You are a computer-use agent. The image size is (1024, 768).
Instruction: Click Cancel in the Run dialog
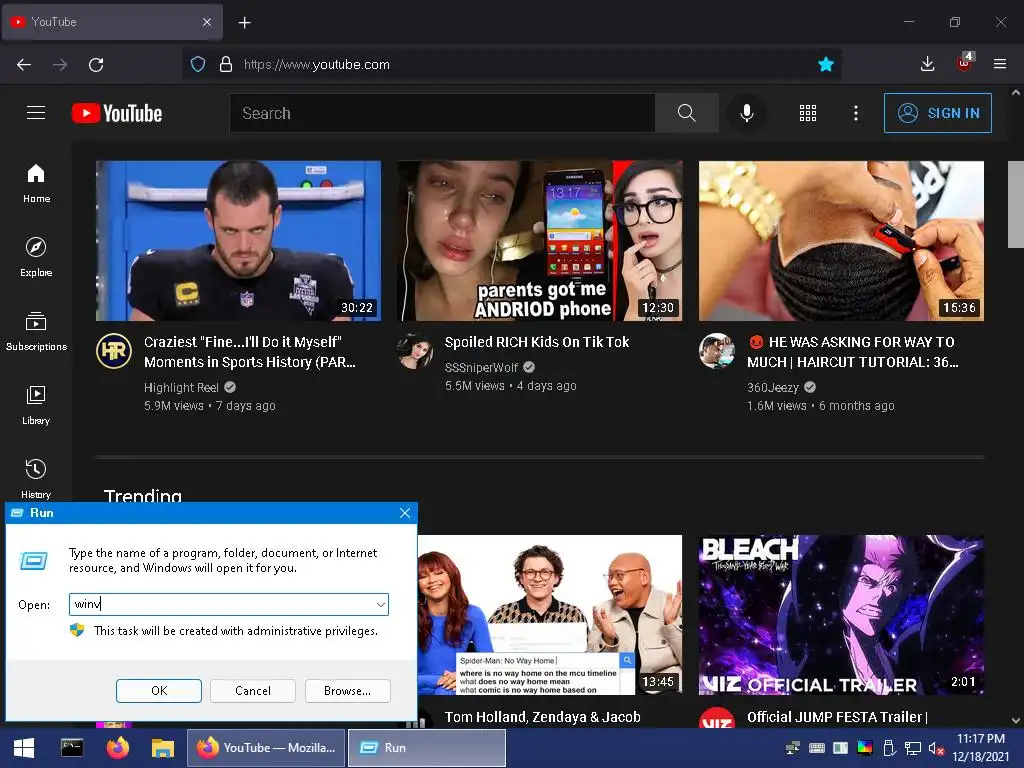[x=253, y=691]
